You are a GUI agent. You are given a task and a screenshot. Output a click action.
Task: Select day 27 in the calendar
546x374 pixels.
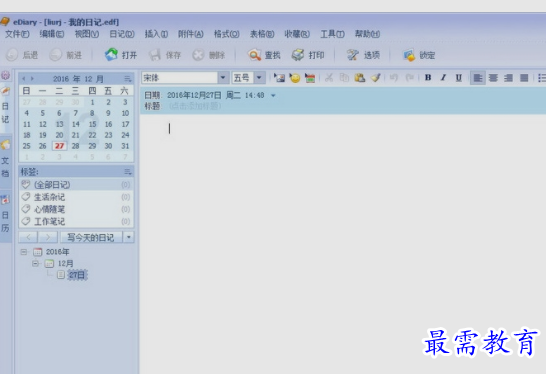pos(59,146)
